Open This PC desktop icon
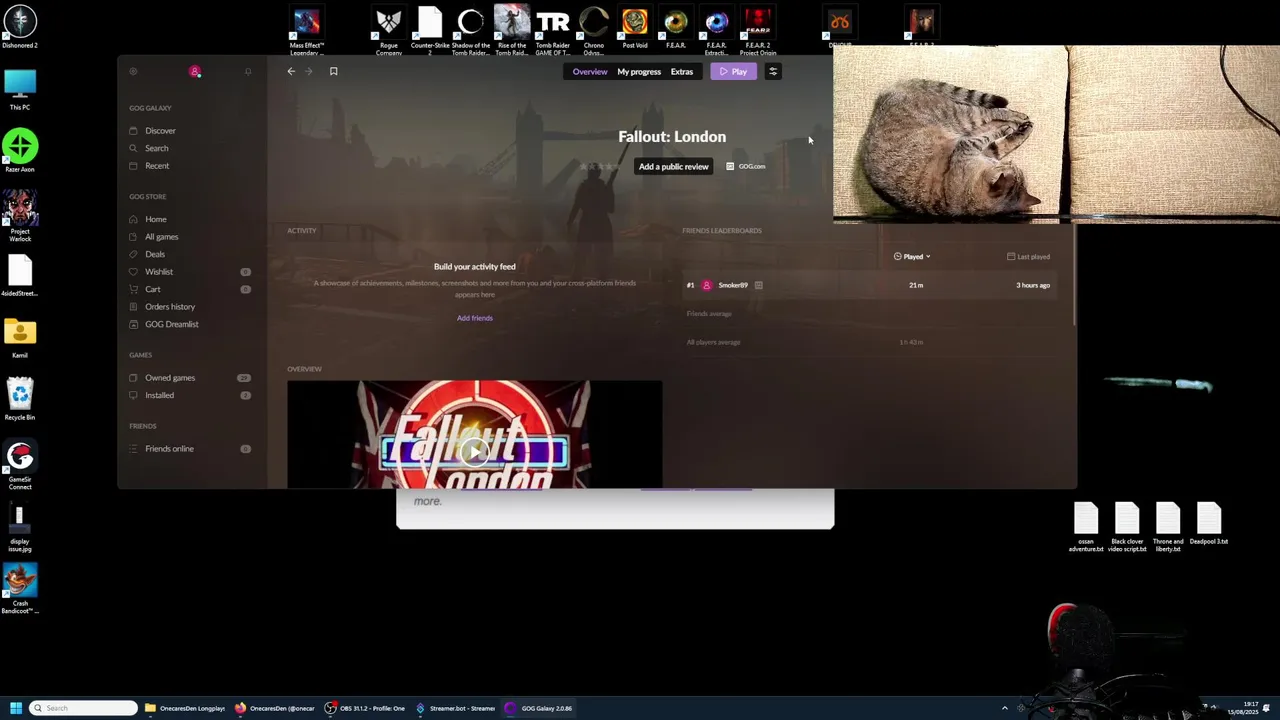This screenshot has width=1280, height=720. coord(20,89)
